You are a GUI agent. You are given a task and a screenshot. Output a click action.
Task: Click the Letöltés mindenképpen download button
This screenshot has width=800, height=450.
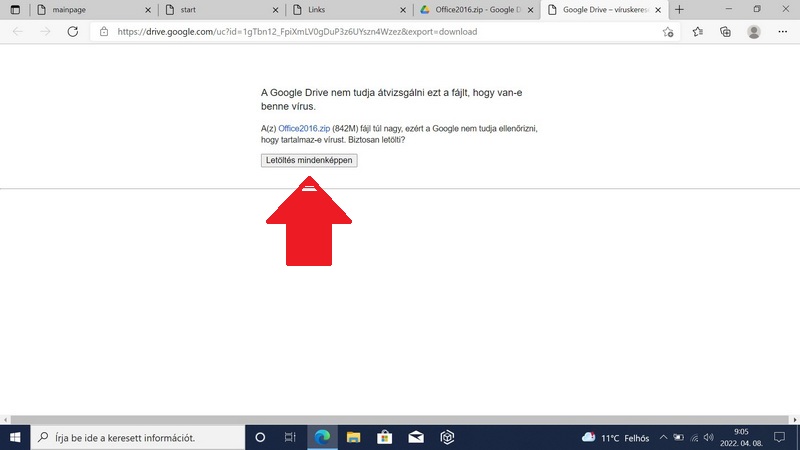(309, 160)
